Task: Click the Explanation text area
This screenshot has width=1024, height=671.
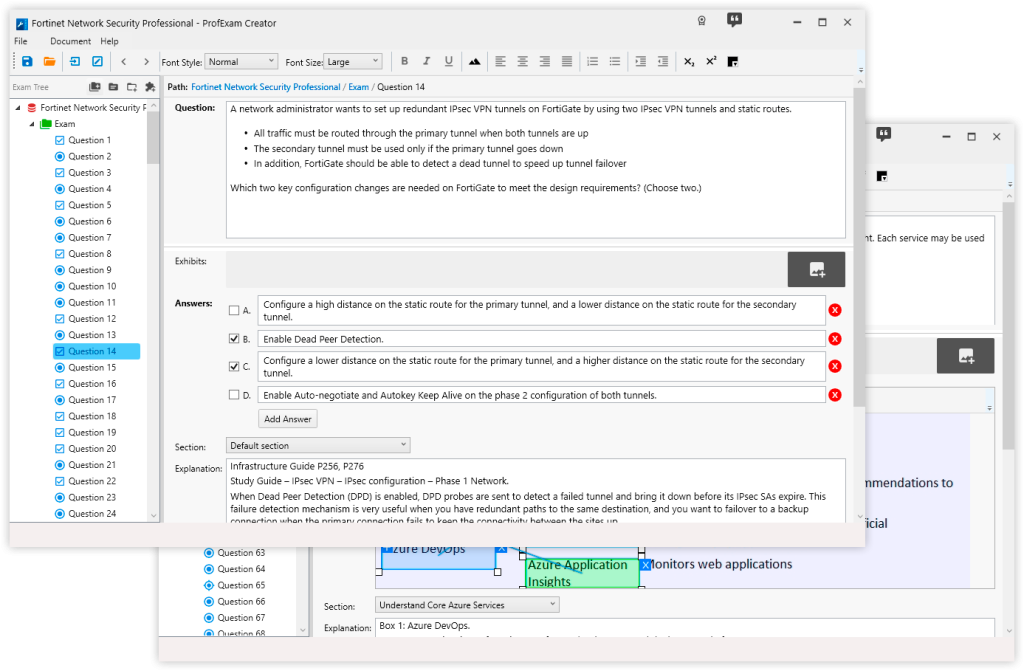Action: pos(536,491)
